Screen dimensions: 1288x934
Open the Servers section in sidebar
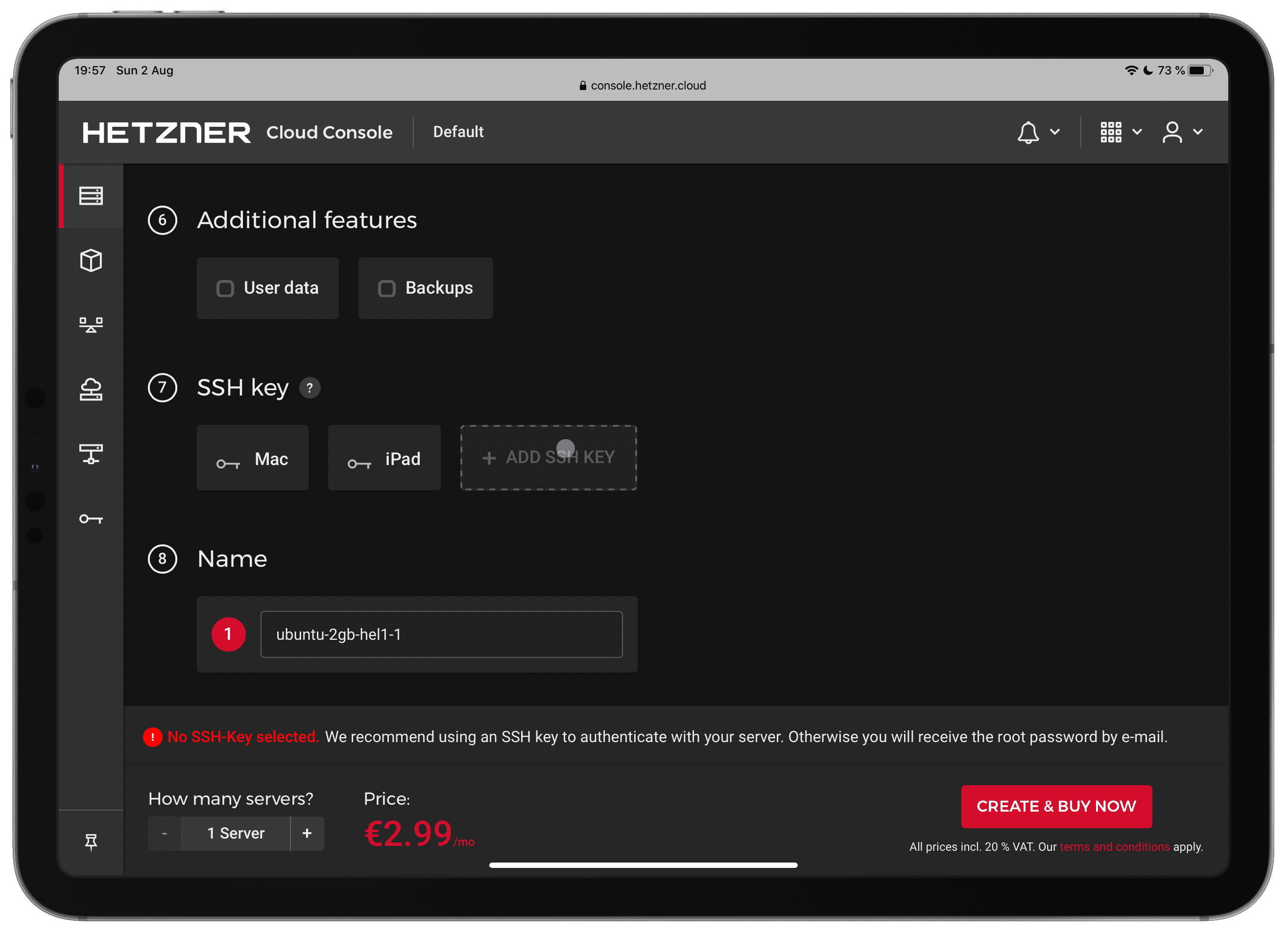tap(91, 196)
